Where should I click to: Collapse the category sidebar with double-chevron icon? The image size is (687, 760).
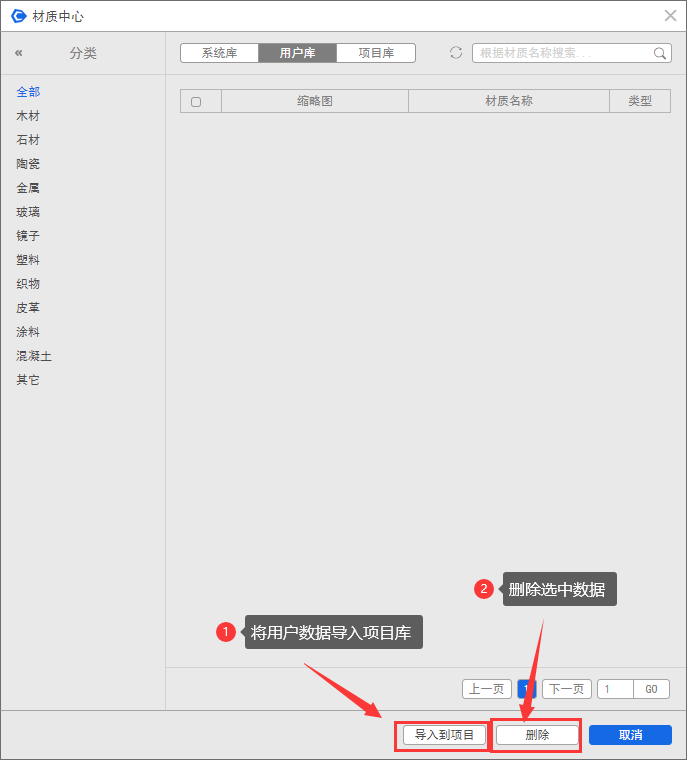point(19,53)
